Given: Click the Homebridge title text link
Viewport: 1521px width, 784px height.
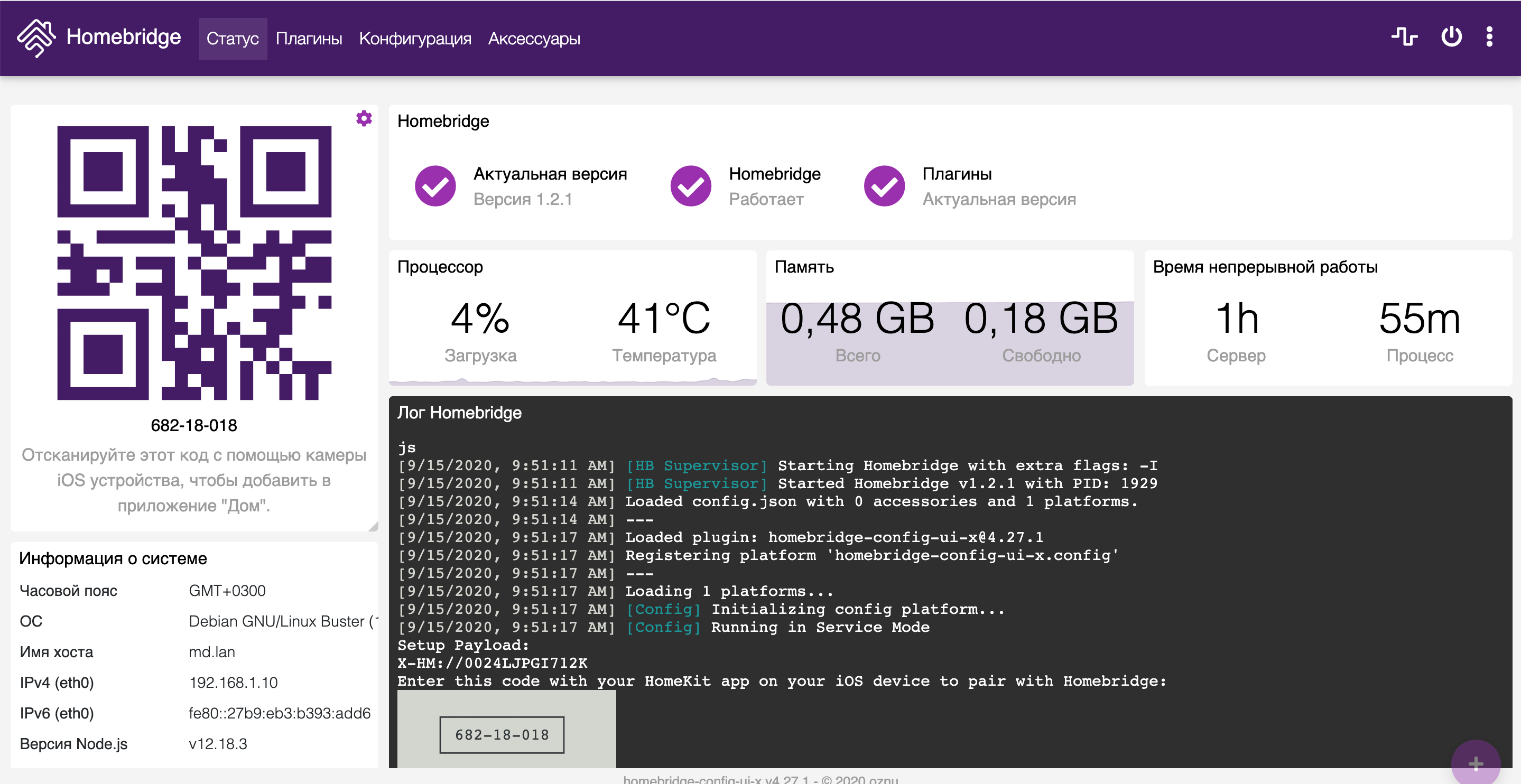Looking at the screenshot, I should [x=124, y=37].
